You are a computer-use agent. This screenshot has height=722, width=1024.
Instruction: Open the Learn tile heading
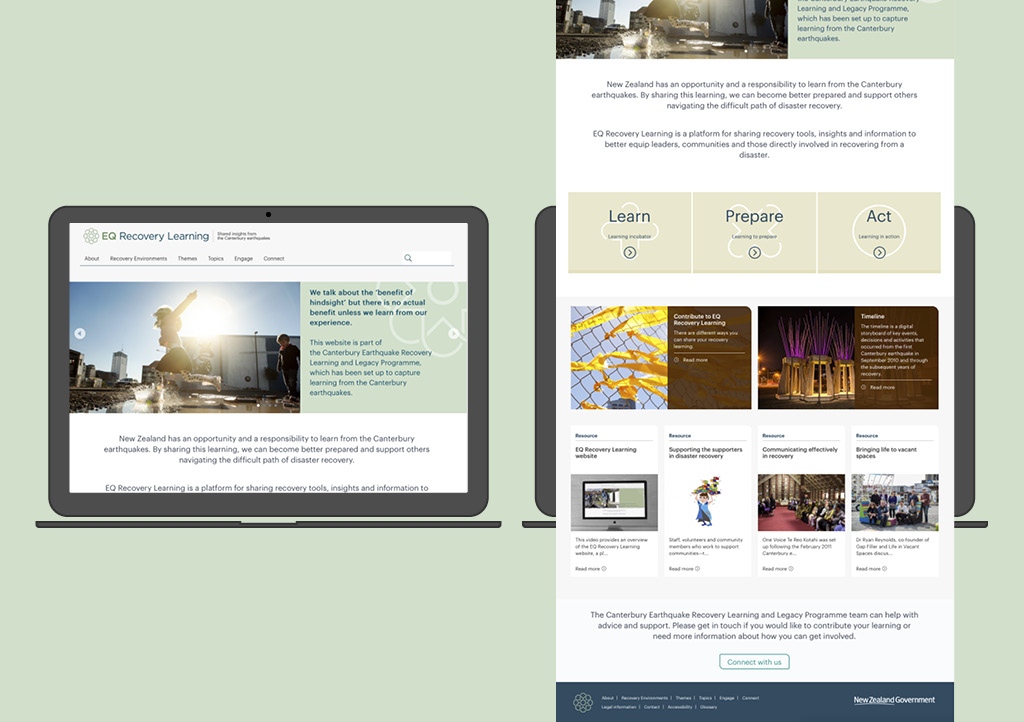[x=630, y=216]
